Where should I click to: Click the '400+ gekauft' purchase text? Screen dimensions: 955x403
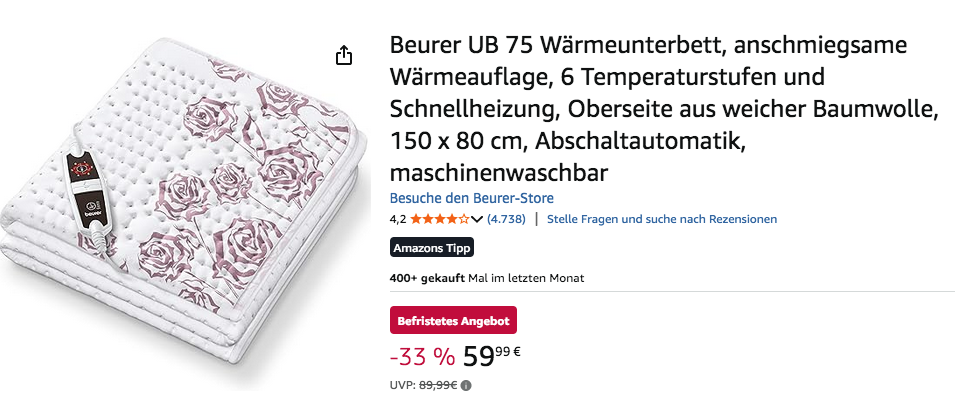click(428, 279)
